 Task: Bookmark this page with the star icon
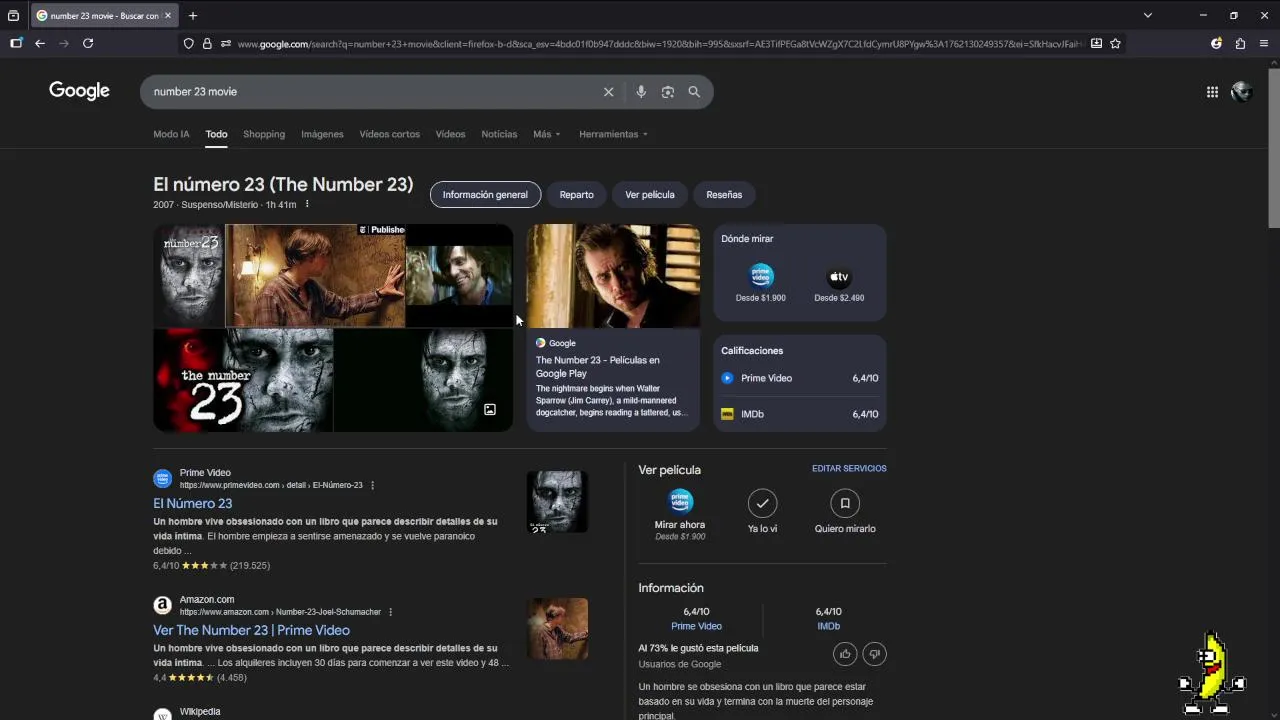[1116, 43]
